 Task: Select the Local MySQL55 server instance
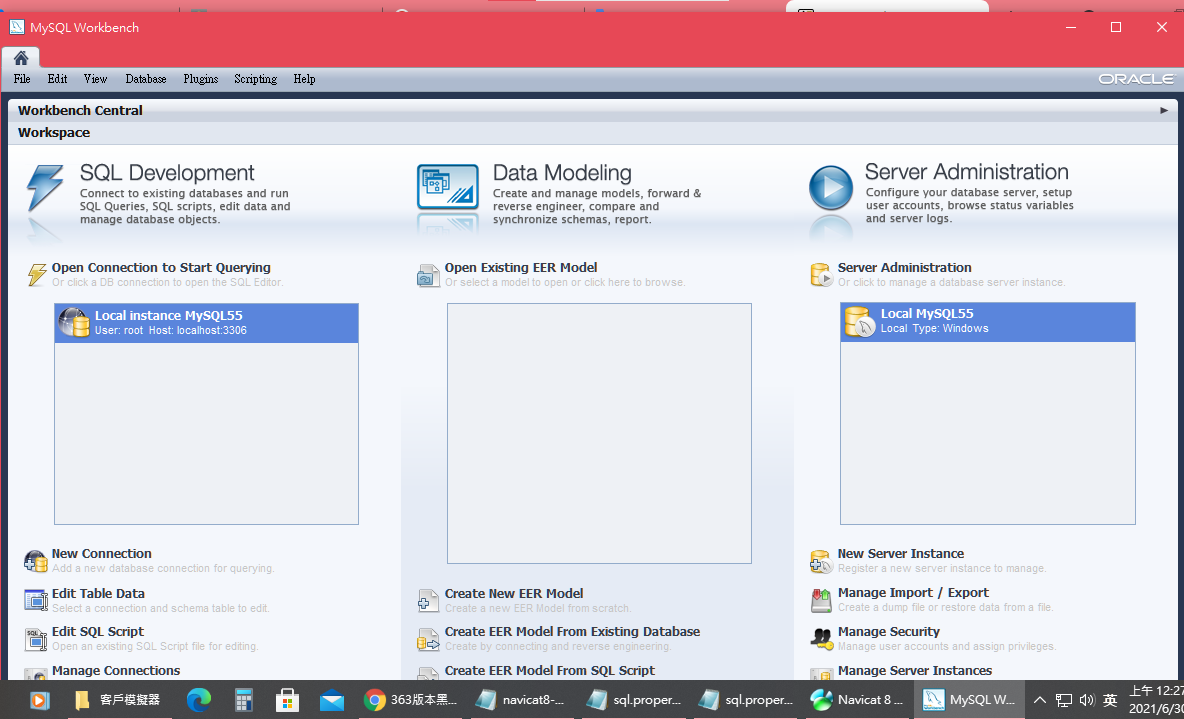988,322
